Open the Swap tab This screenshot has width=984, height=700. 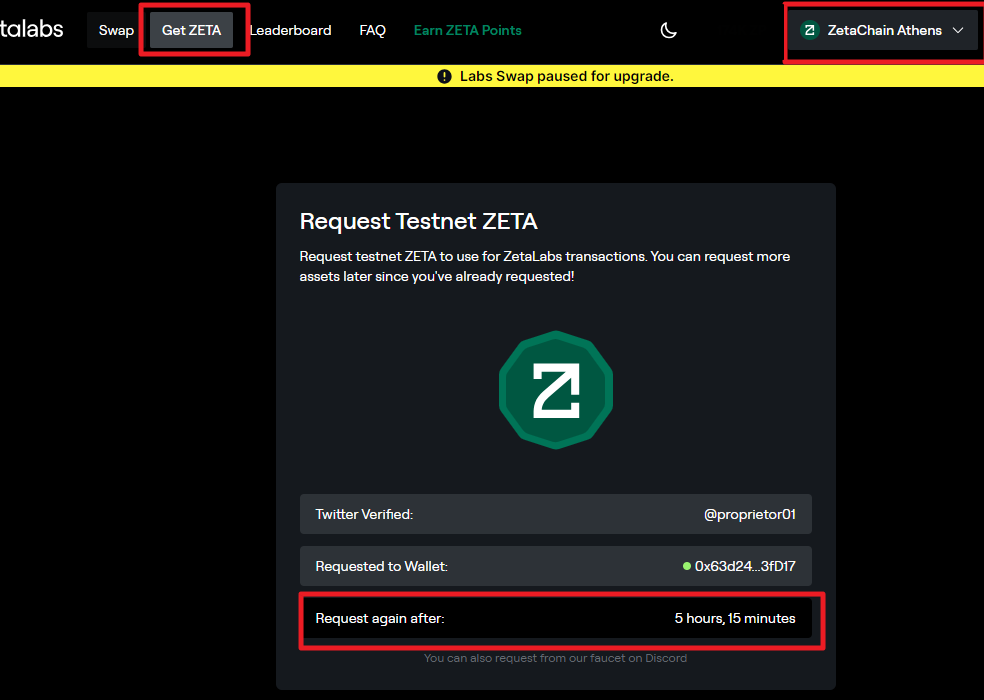[116, 30]
